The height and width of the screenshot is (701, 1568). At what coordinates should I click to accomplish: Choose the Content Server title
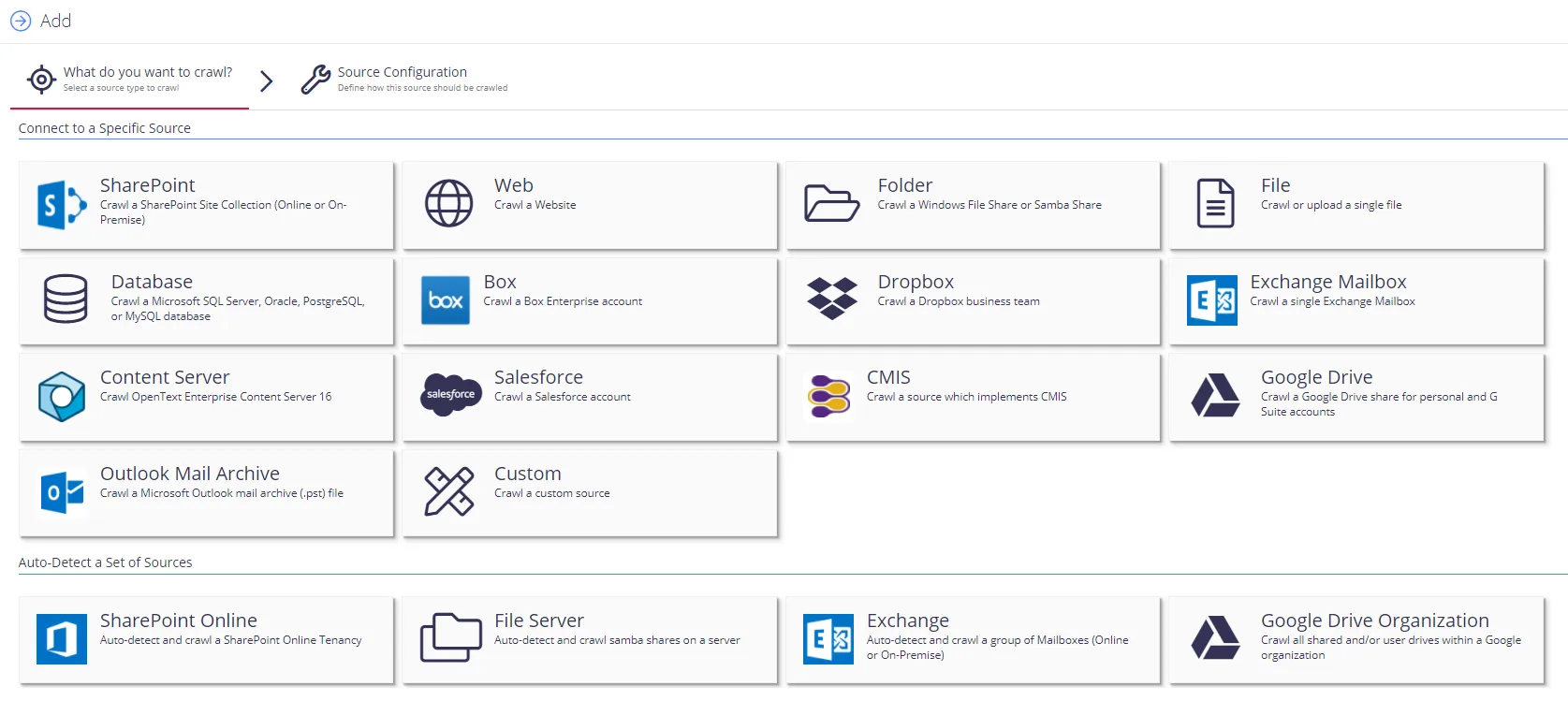[x=165, y=377]
